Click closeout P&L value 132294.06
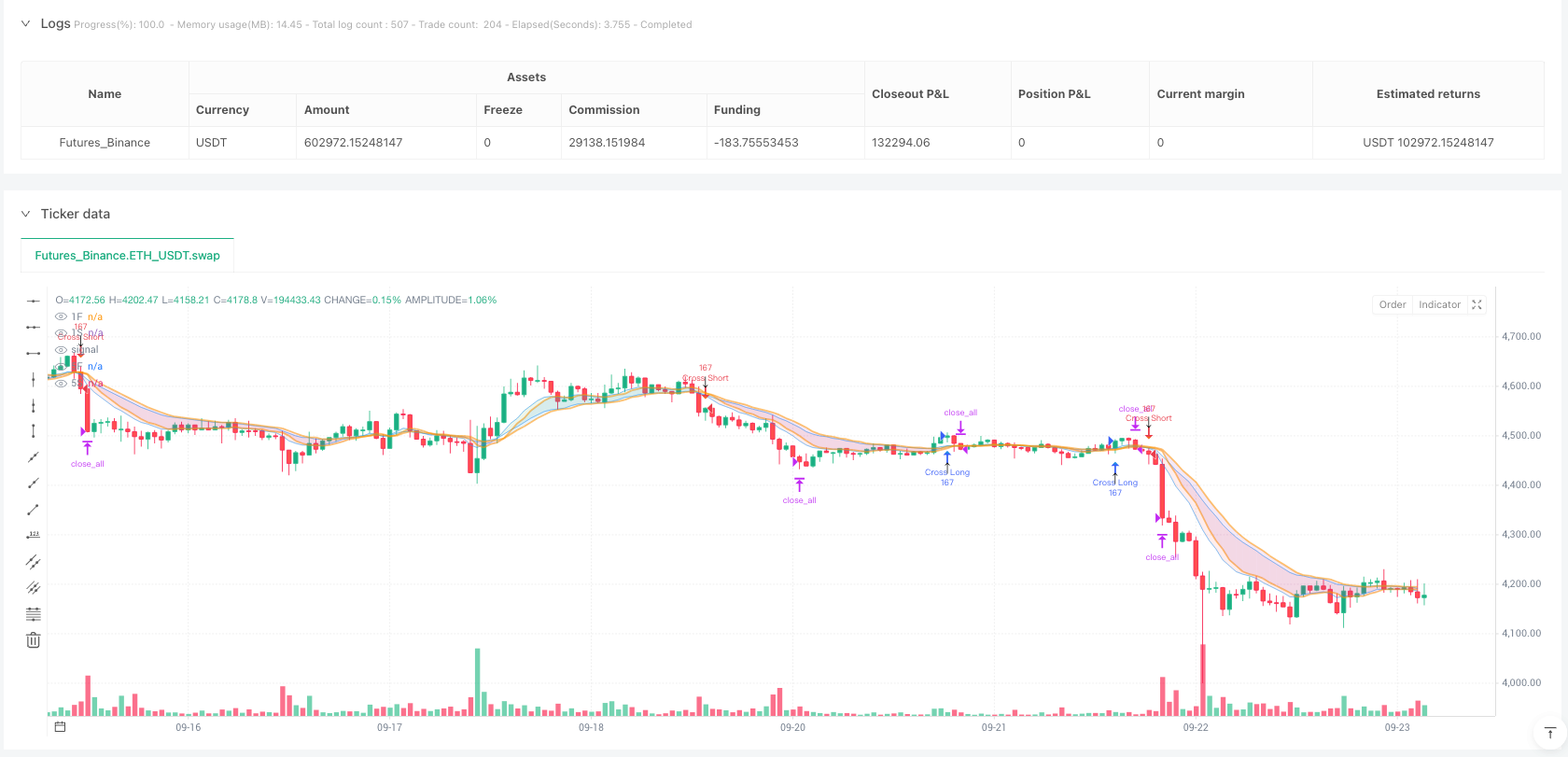Screen dimensions: 1568x757 pyautogui.click(x=901, y=143)
